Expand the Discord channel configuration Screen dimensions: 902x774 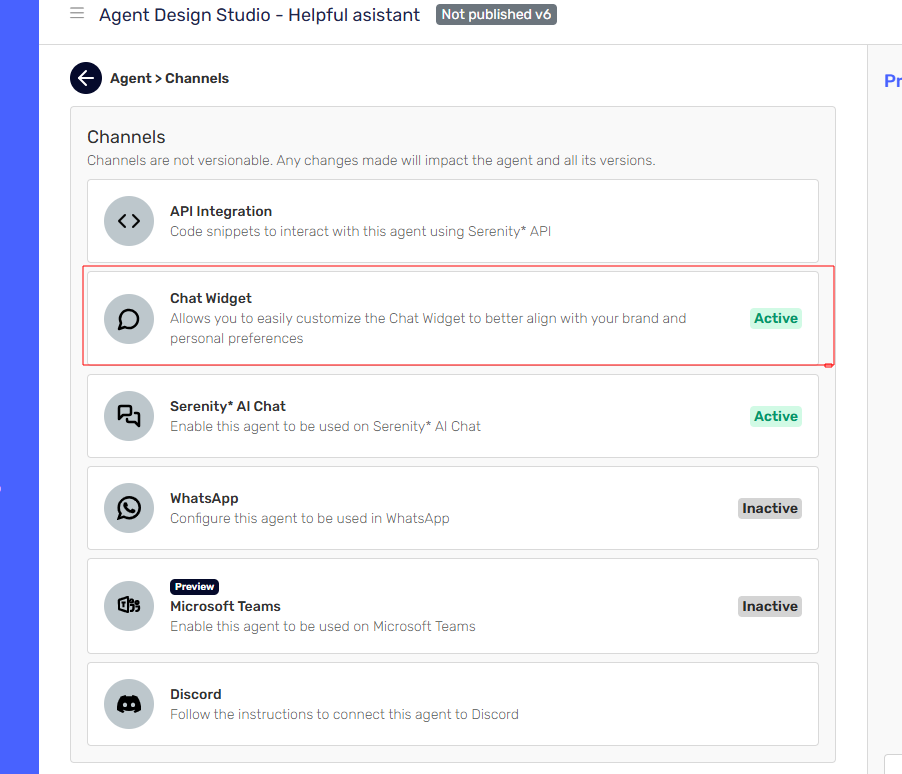450,704
